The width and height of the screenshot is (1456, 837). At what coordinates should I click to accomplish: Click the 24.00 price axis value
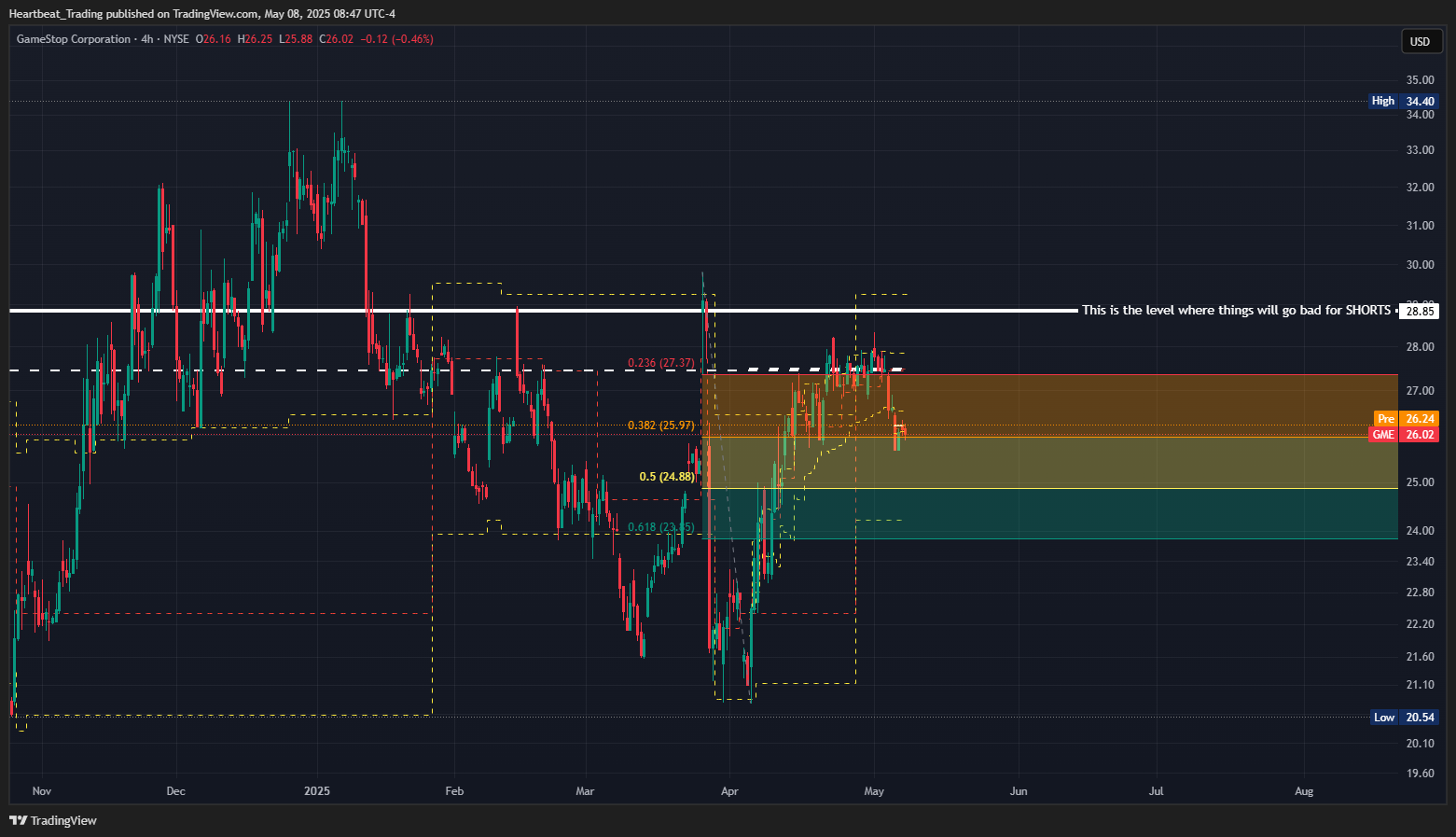click(x=1421, y=531)
